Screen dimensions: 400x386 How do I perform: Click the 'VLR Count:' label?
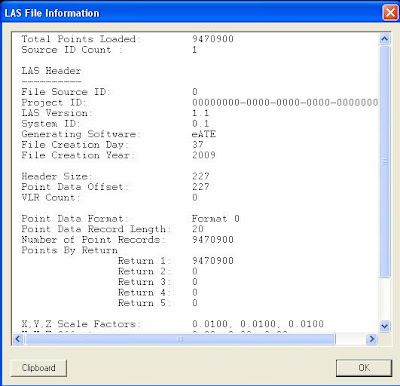click(x=51, y=197)
